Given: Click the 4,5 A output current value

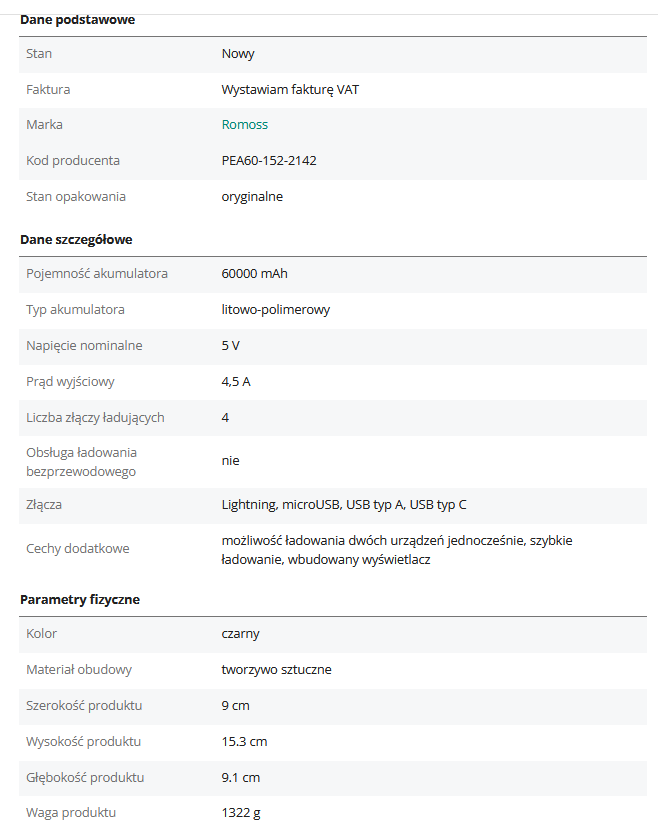Looking at the screenshot, I should tap(236, 382).
